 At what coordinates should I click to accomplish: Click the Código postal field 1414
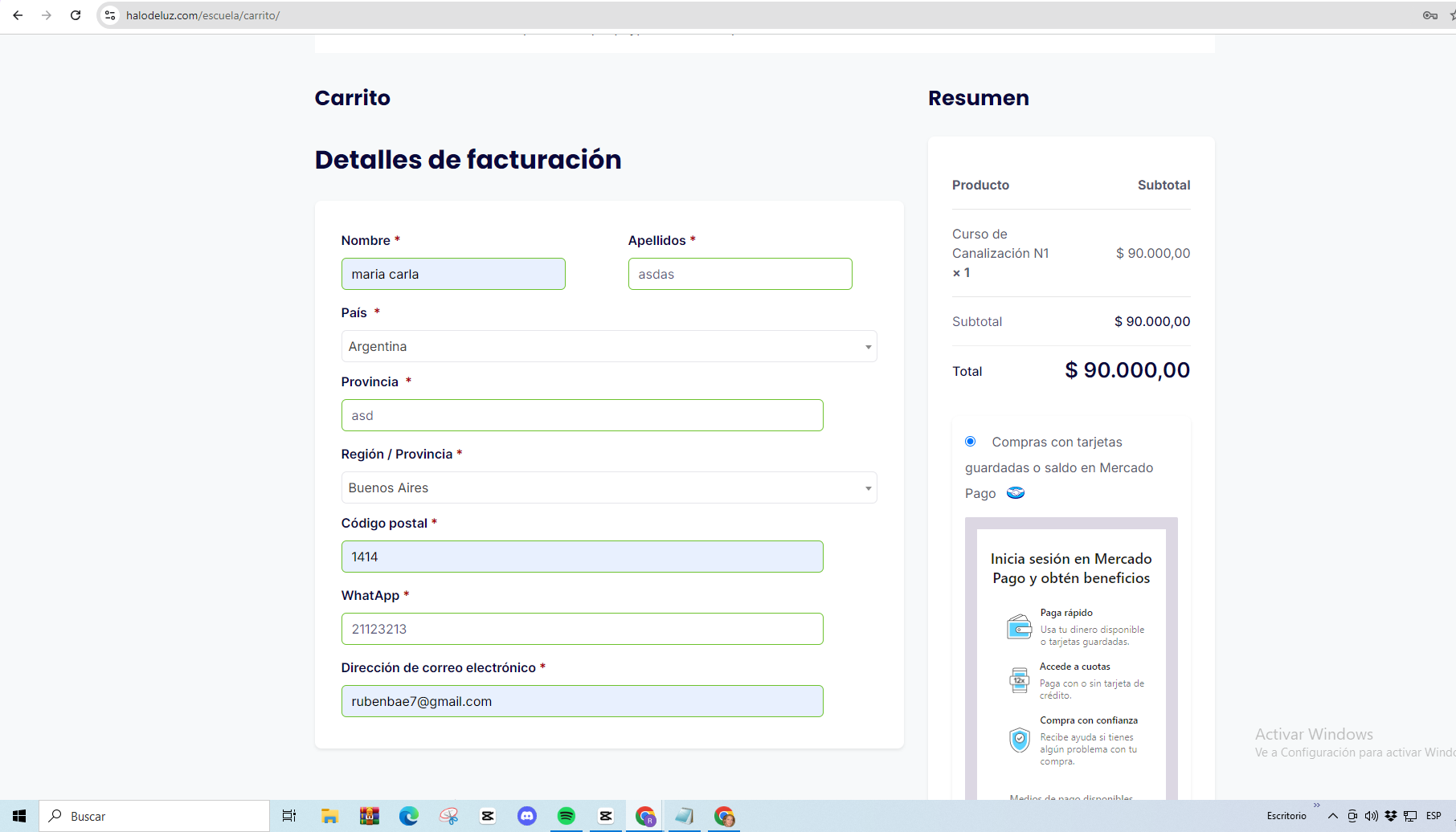coord(583,557)
